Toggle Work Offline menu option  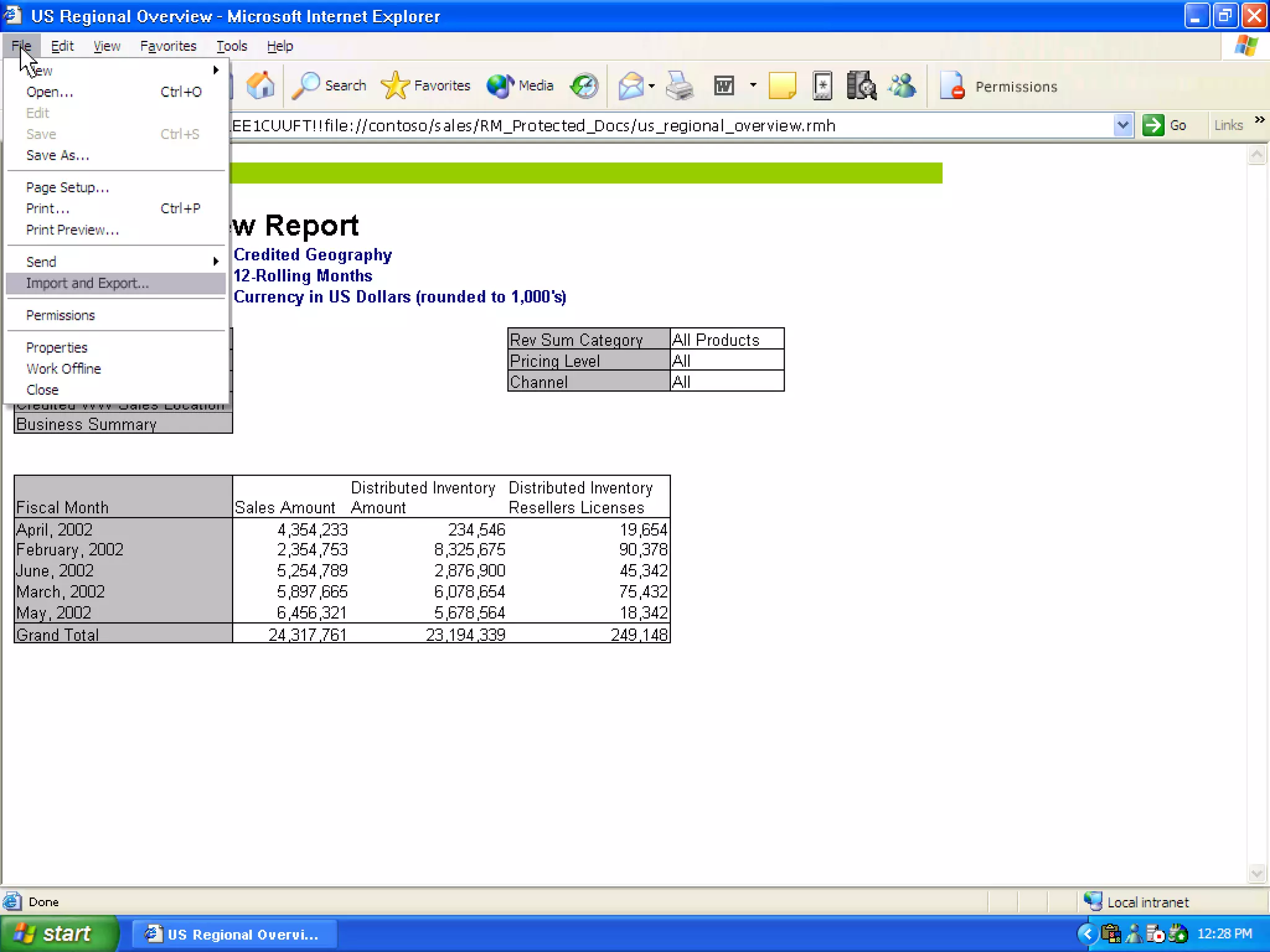coord(63,369)
